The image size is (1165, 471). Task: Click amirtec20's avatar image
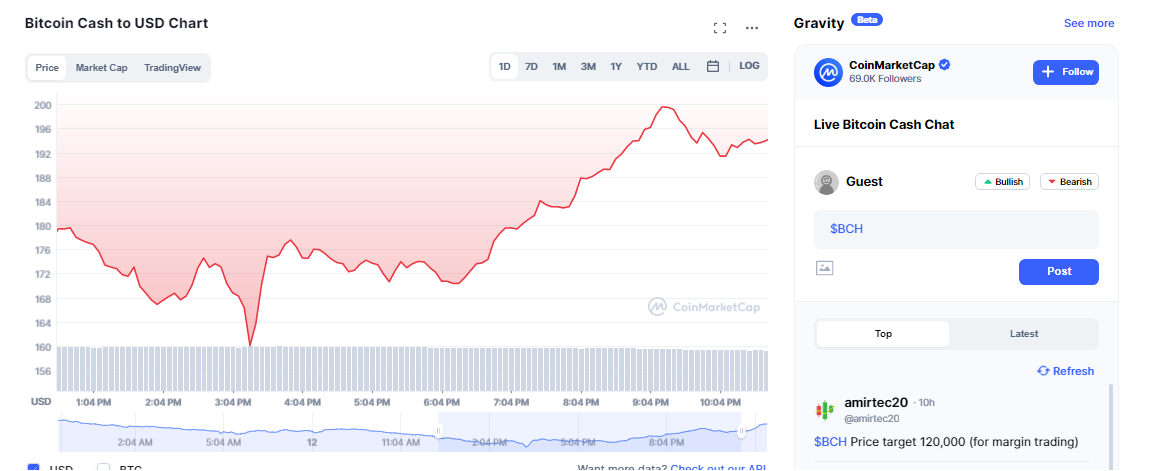[x=824, y=409]
